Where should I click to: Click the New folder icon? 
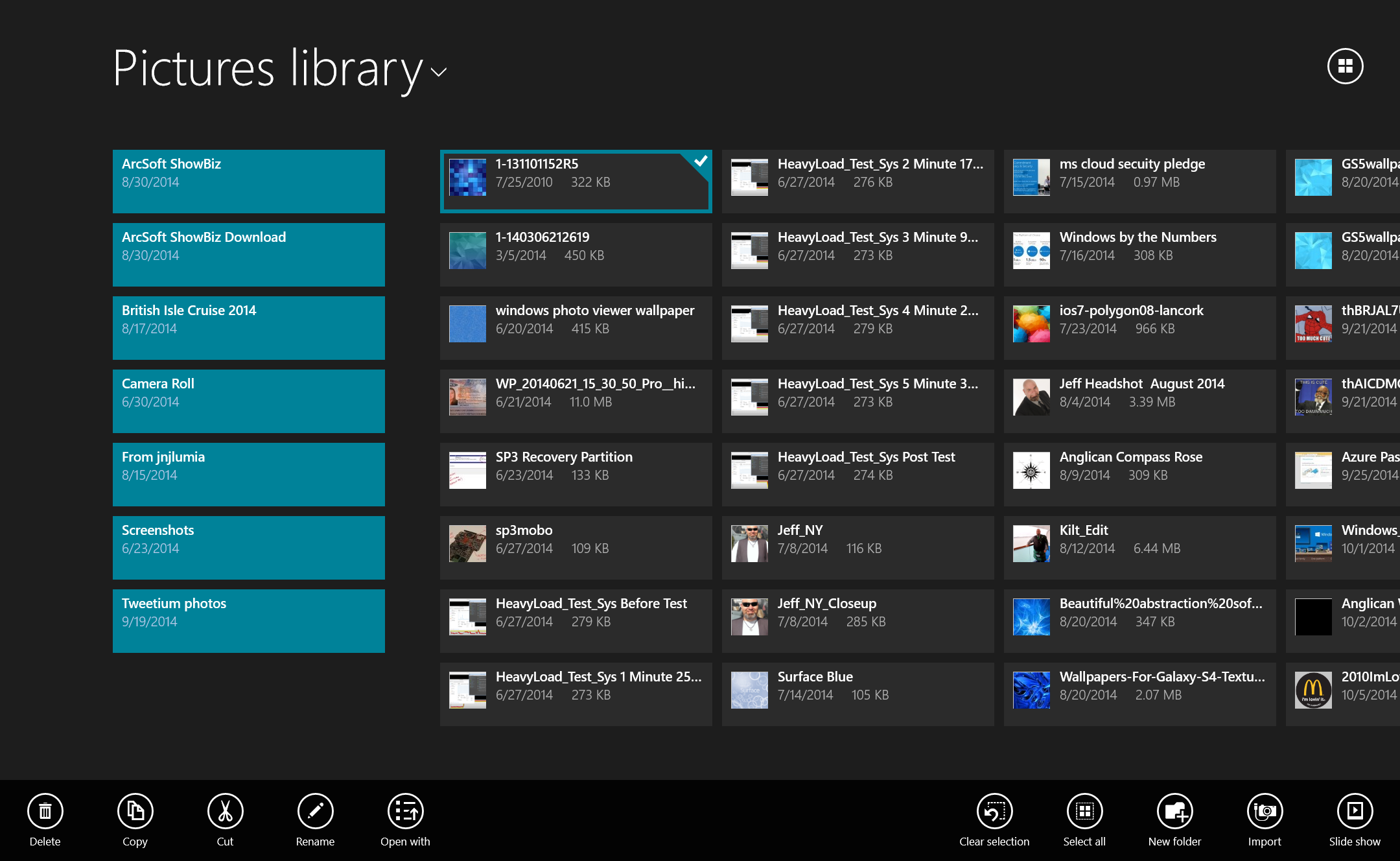1174,811
